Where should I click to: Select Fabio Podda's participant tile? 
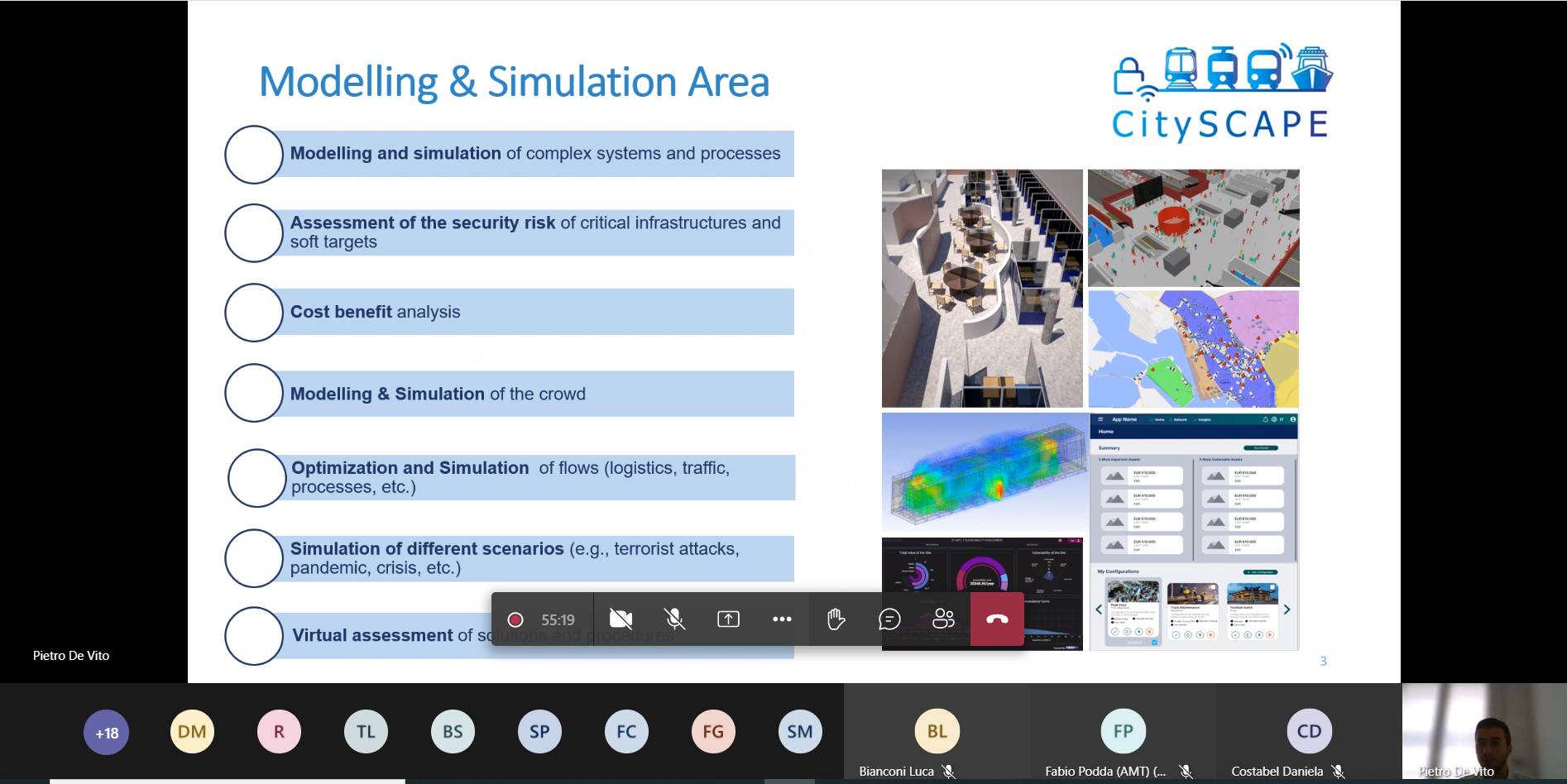click(1123, 733)
